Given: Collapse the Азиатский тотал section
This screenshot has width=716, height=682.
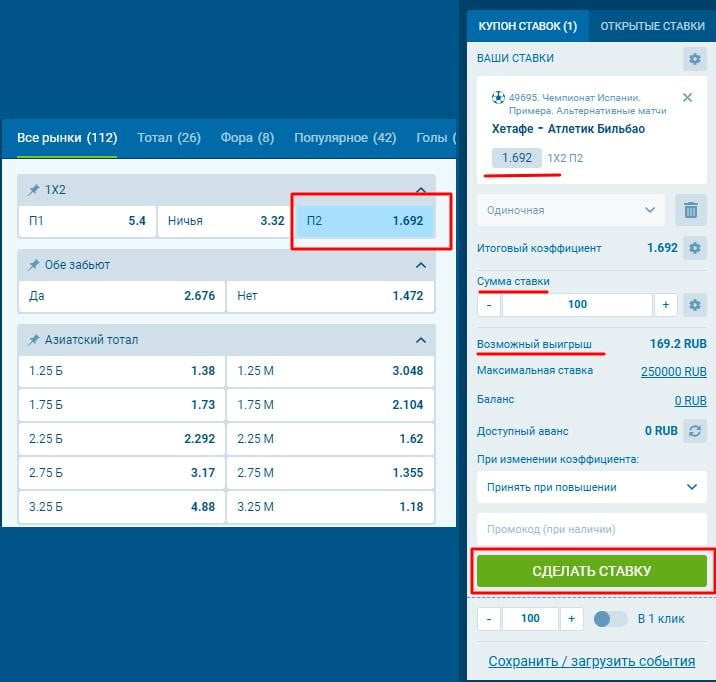Looking at the screenshot, I should 421,340.
